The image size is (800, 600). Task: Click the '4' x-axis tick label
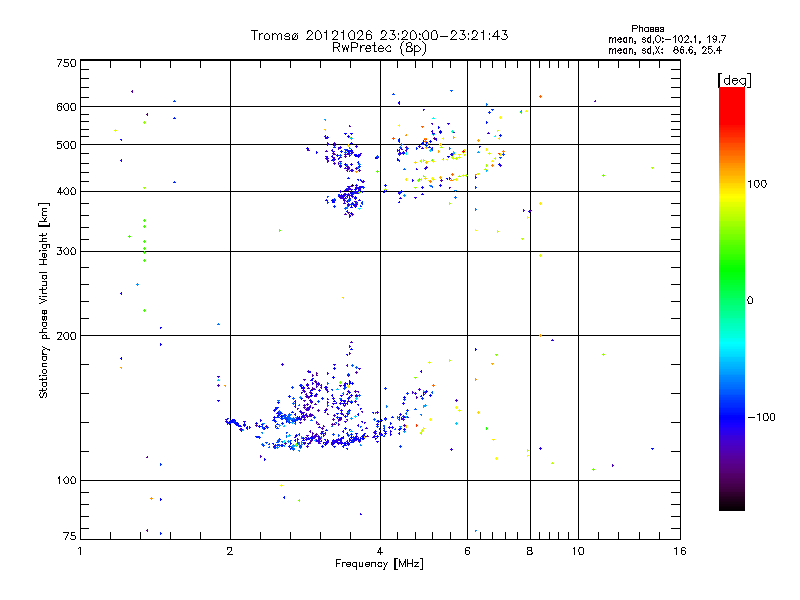[x=380, y=551]
